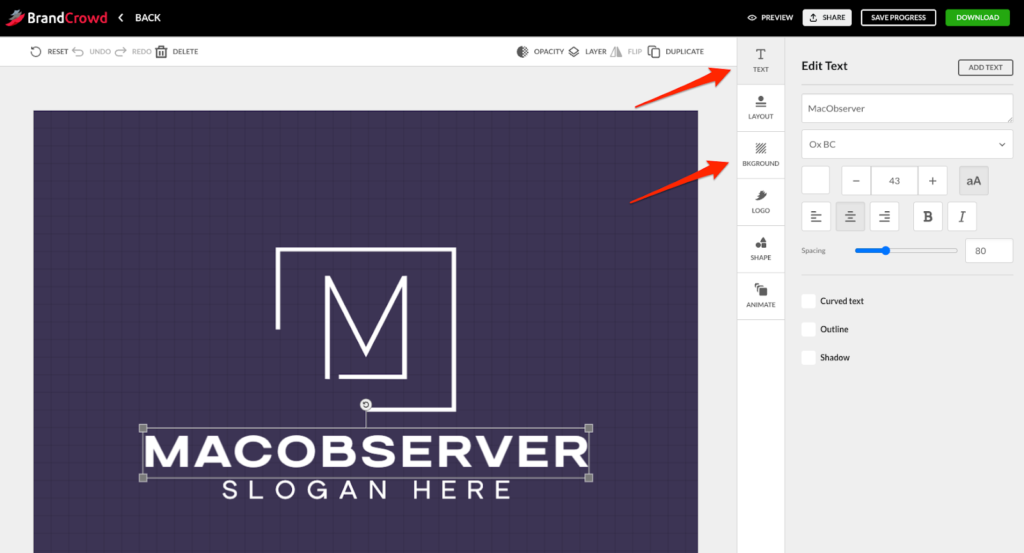Viewport: 1024px width, 553px height.
Task: Decrease font size with minus button
Action: click(x=856, y=181)
